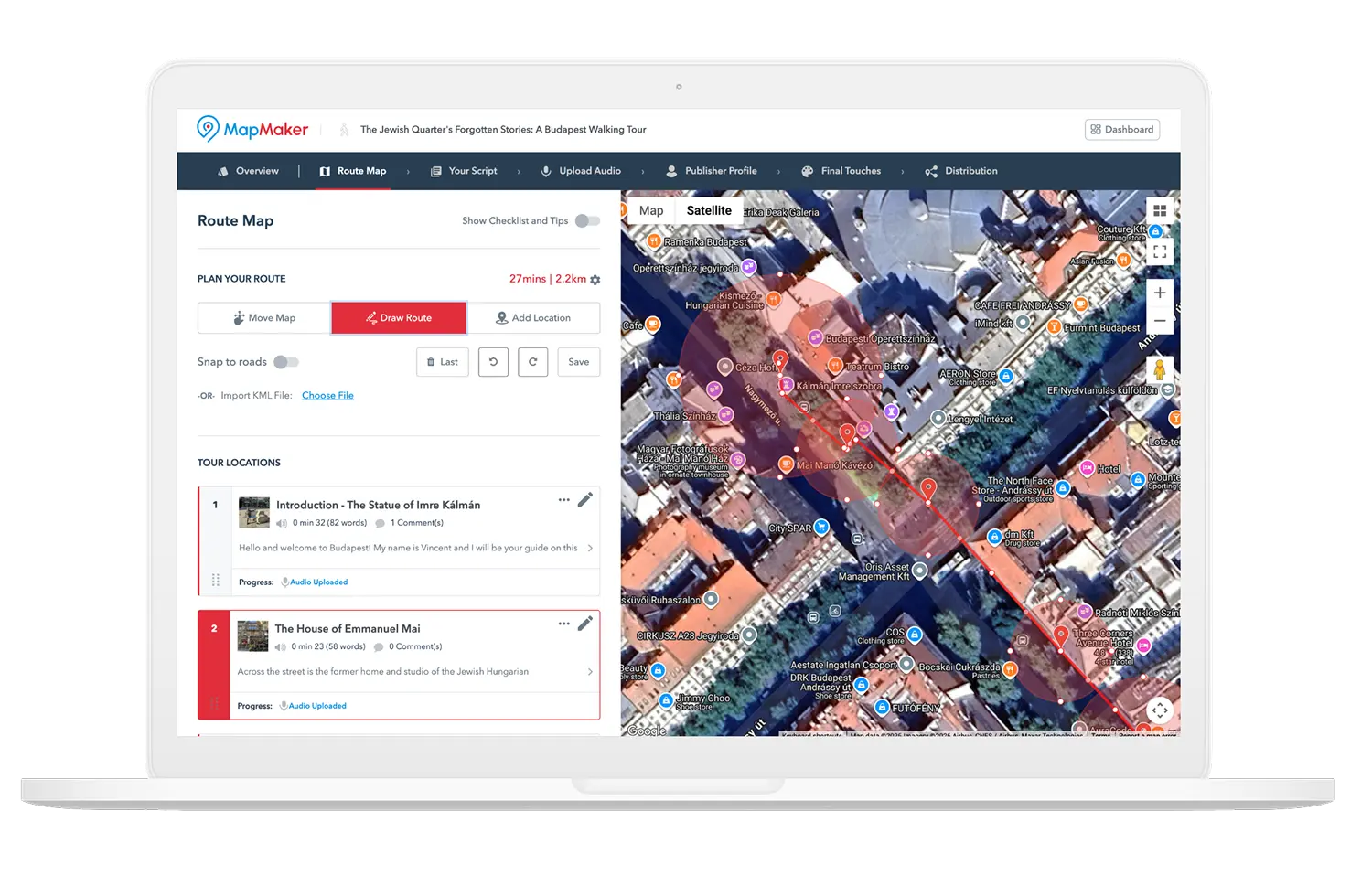
Task: Select the Thália Színház marker
Action: pos(726,415)
